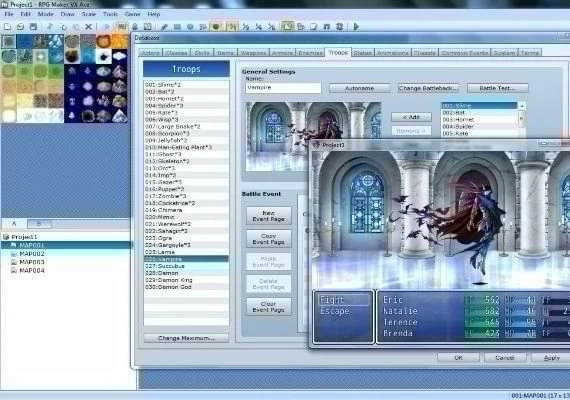The height and width of the screenshot is (400, 570).
Task: Click the Add enemy button
Action: point(411,117)
